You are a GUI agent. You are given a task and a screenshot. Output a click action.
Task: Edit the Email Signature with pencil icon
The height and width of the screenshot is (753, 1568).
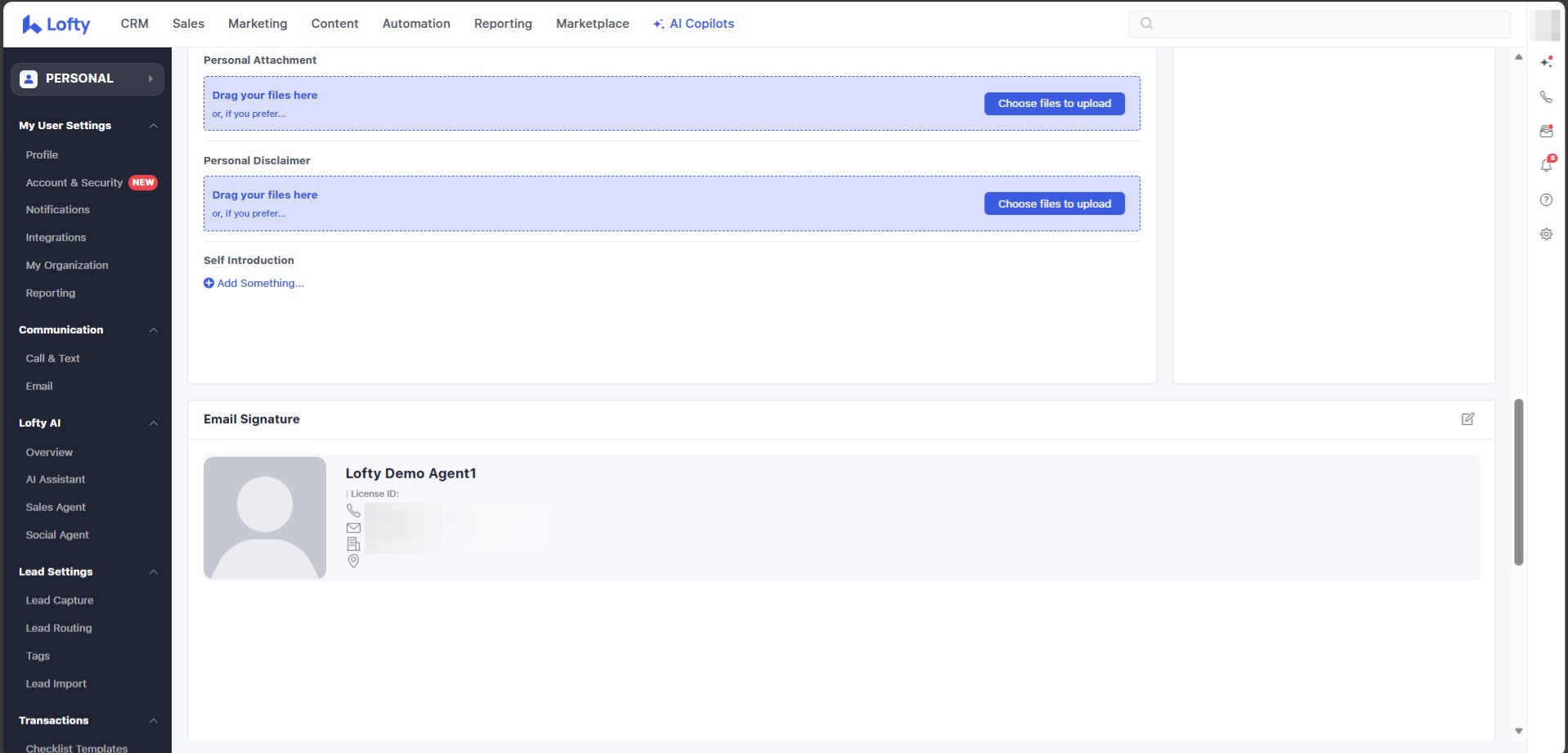click(1467, 419)
